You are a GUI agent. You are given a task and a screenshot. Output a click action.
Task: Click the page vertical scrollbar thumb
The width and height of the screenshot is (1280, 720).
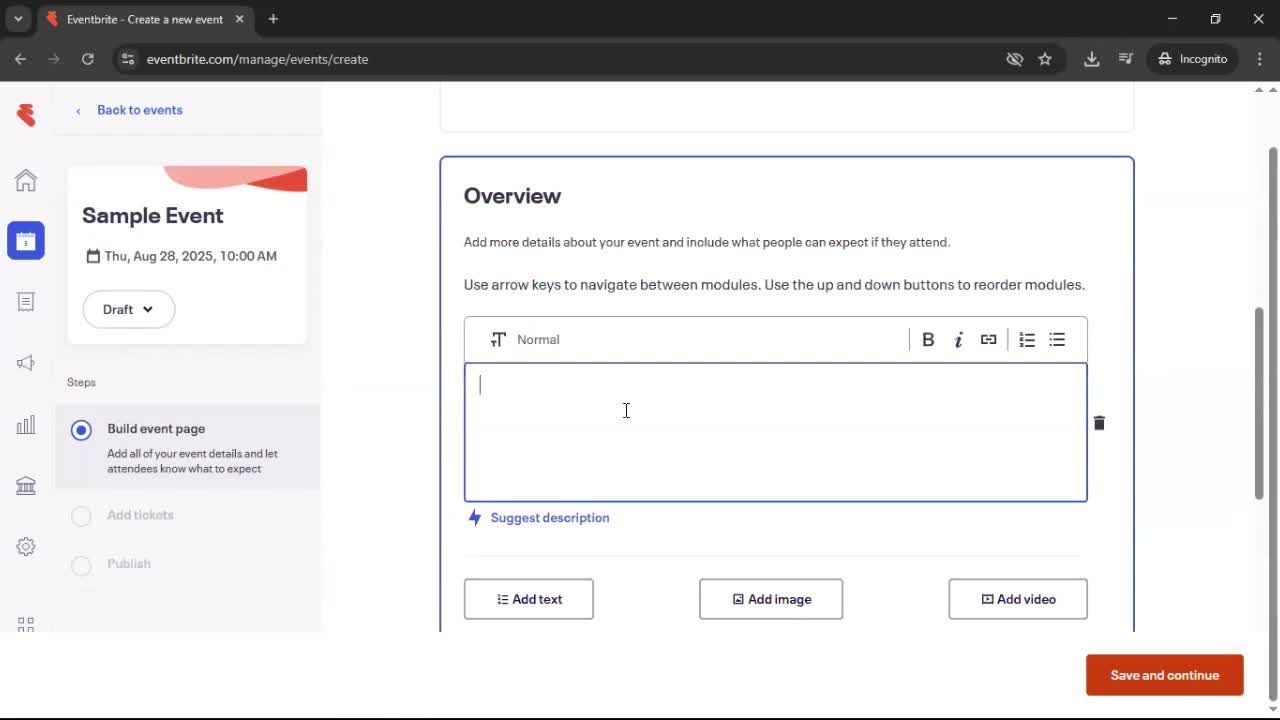coord(1259,403)
